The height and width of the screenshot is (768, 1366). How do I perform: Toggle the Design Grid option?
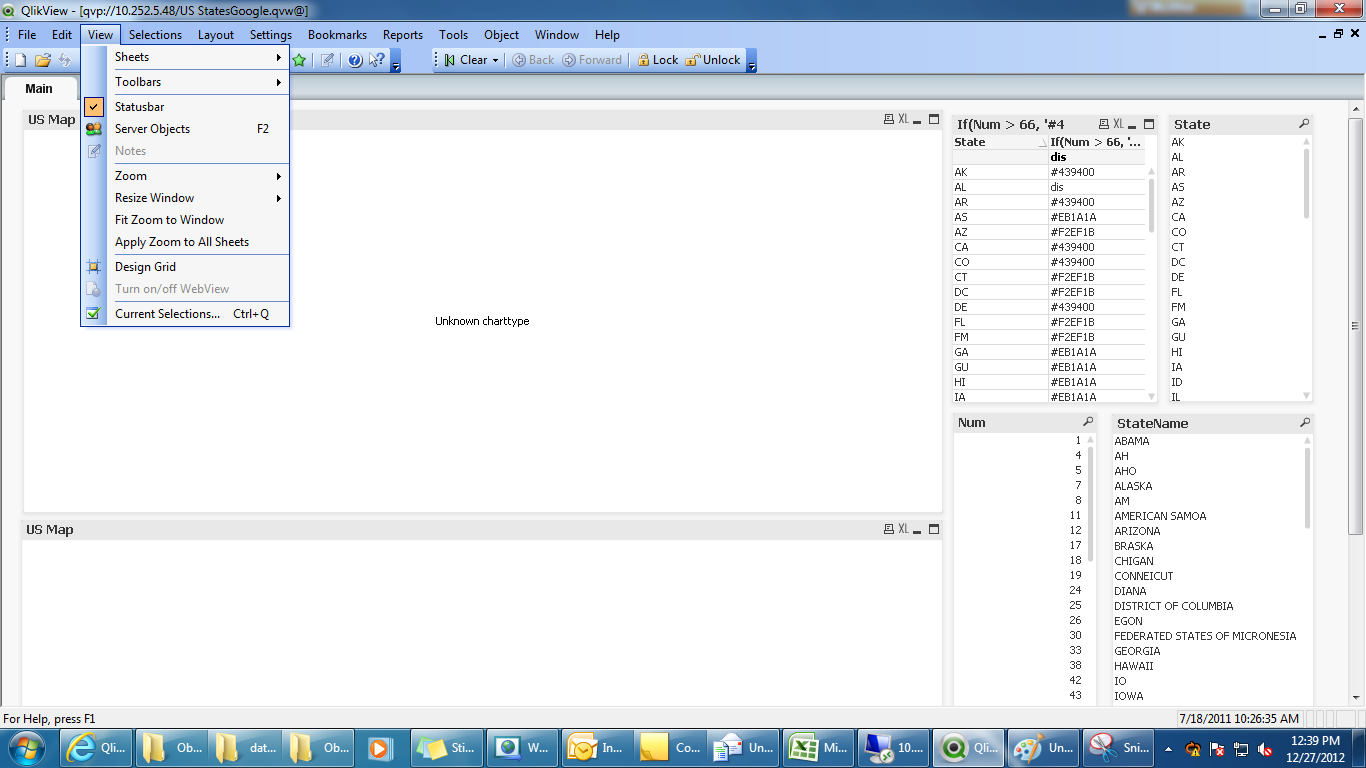click(185, 267)
